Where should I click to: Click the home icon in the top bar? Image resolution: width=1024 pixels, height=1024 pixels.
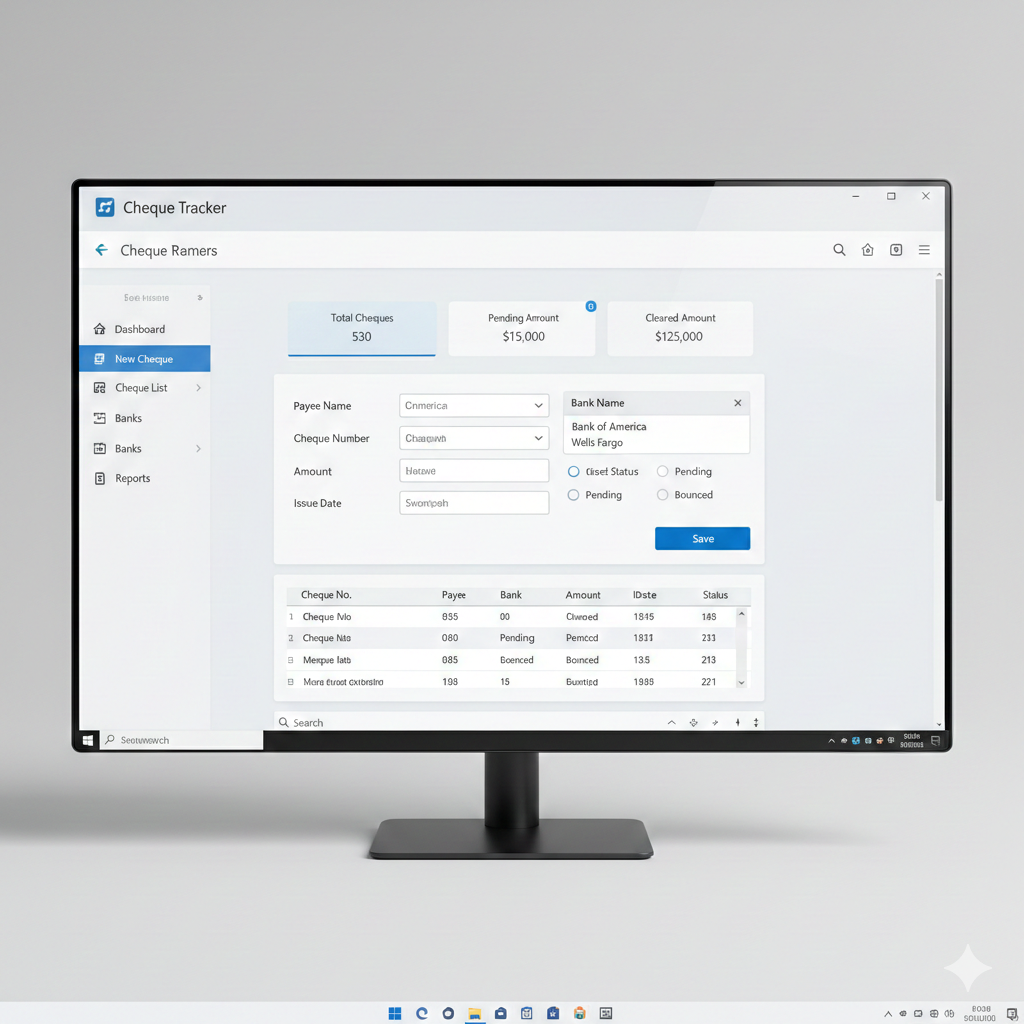click(867, 250)
